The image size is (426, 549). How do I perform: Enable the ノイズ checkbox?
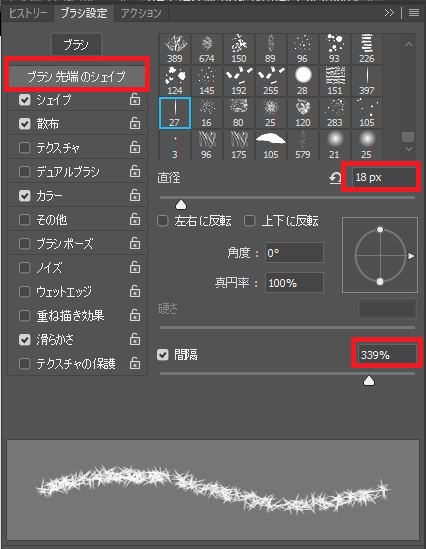point(24,267)
